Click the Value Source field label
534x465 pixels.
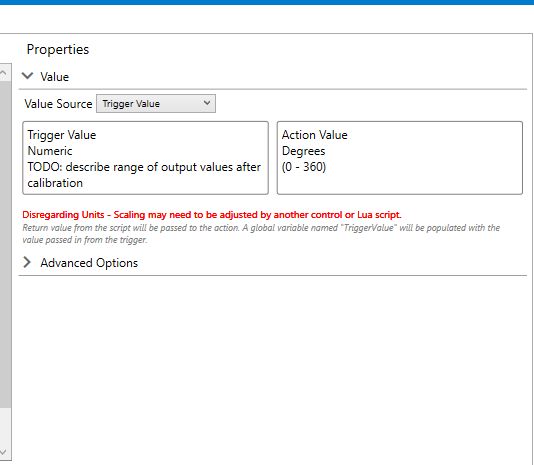[x=58, y=104]
